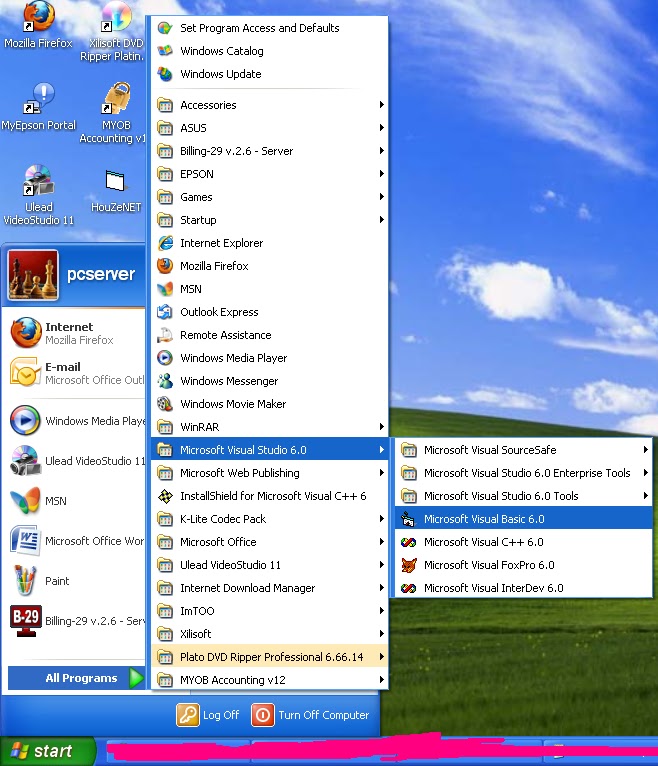Launch Internet Explorer from programs list
658x766 pixels.
pyautogui.click(x=270, y=243)
